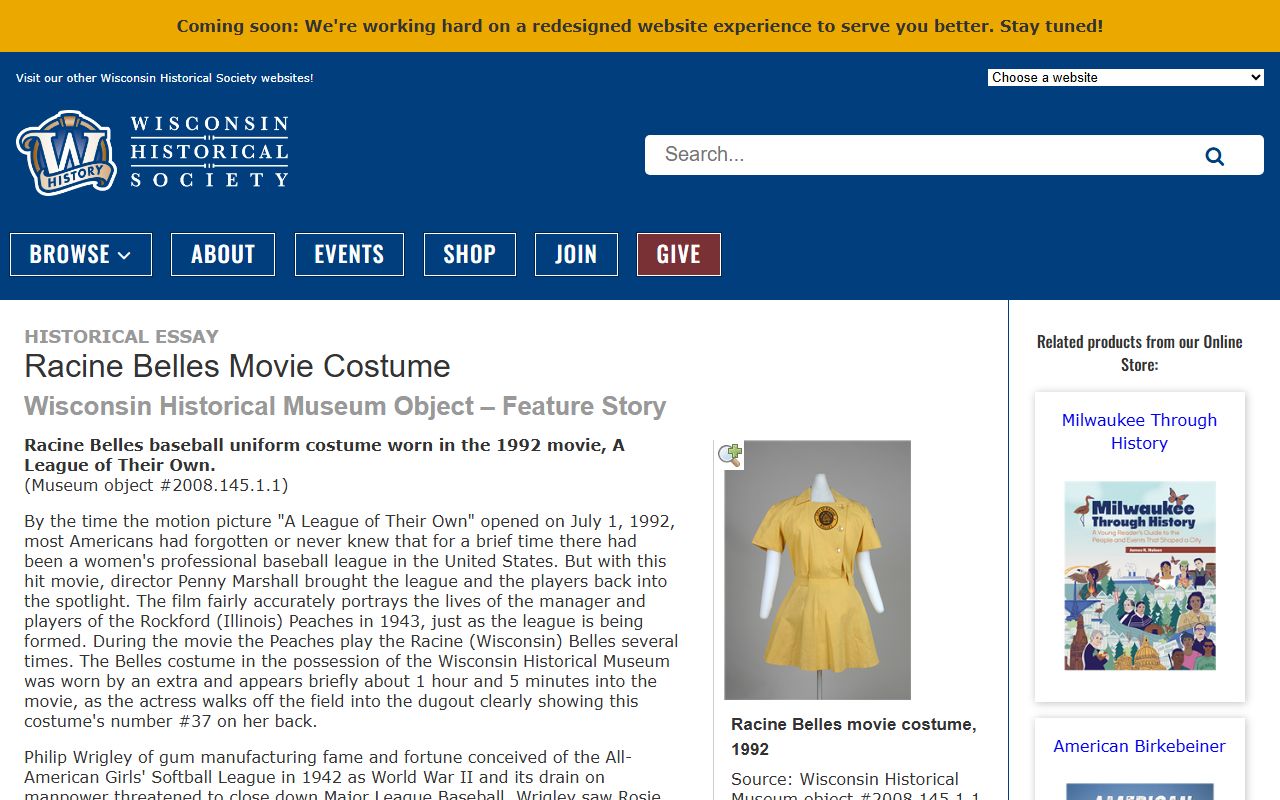Select the Join menu item
This screenshot has width=1280, height=800.
[x=576, y=254]
